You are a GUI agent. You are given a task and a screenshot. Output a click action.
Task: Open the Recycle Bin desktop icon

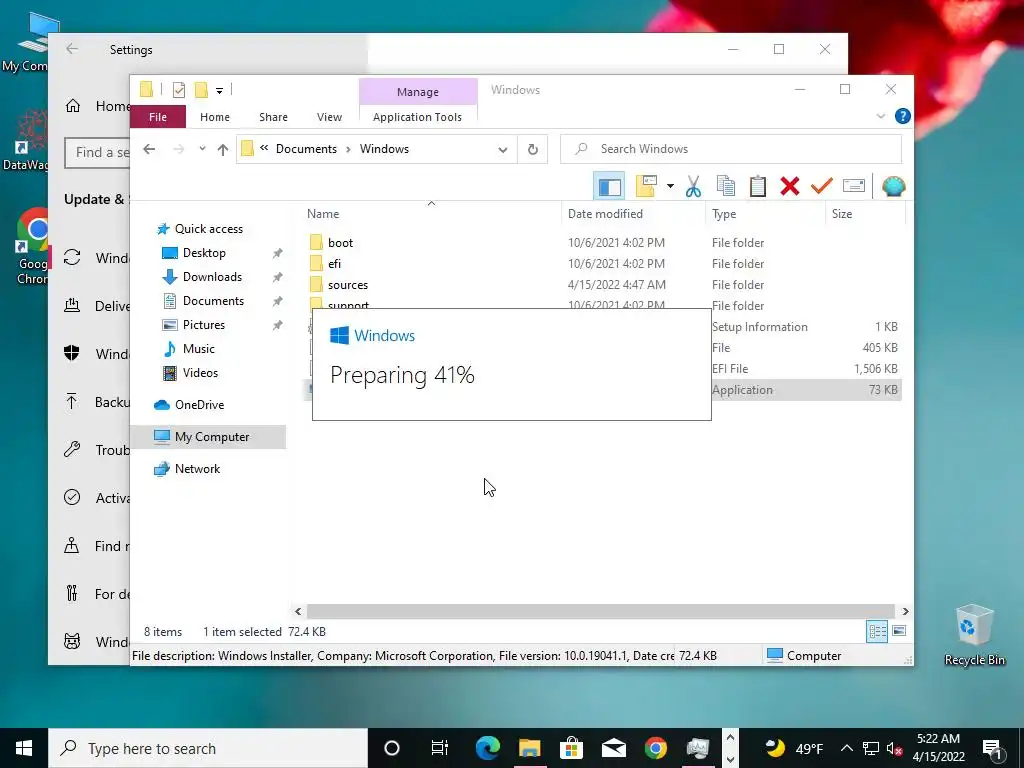pyautogui.click(x=974, y=635)
